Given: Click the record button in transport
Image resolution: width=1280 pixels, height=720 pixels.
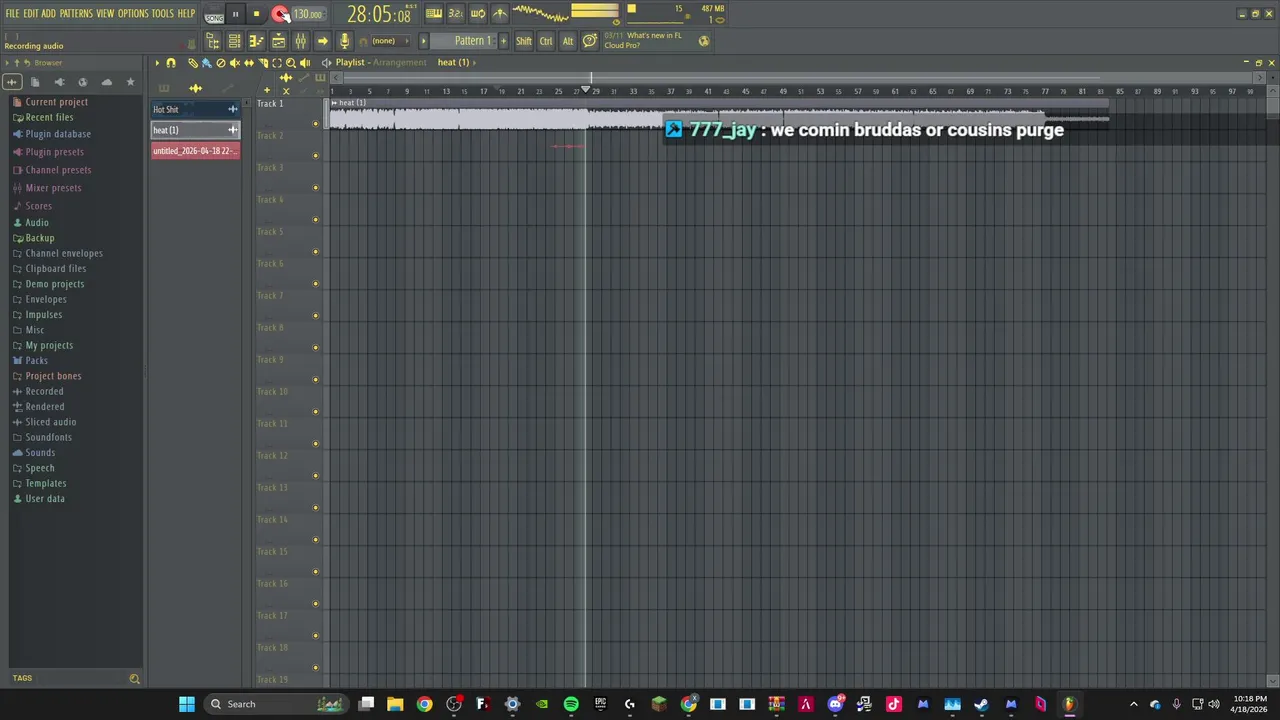Looking at the screenshot, I should 281,14.
